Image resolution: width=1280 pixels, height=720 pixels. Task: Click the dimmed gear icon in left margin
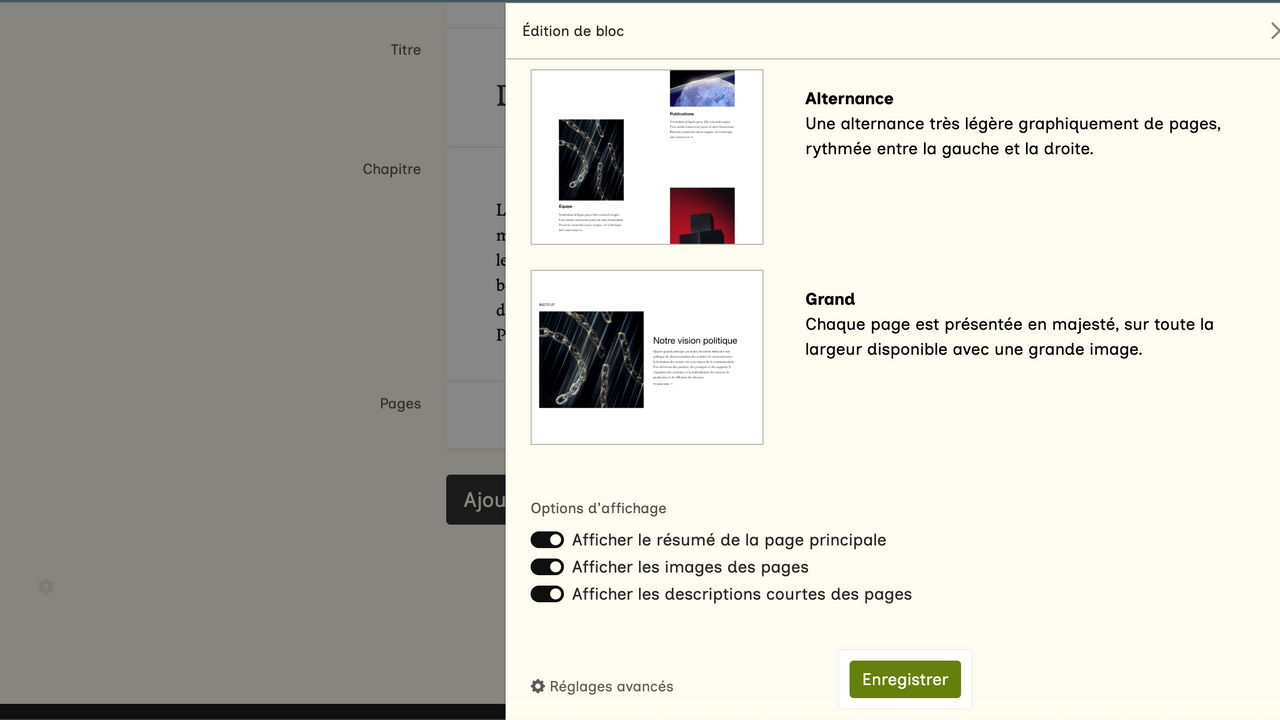coord(46,586)
